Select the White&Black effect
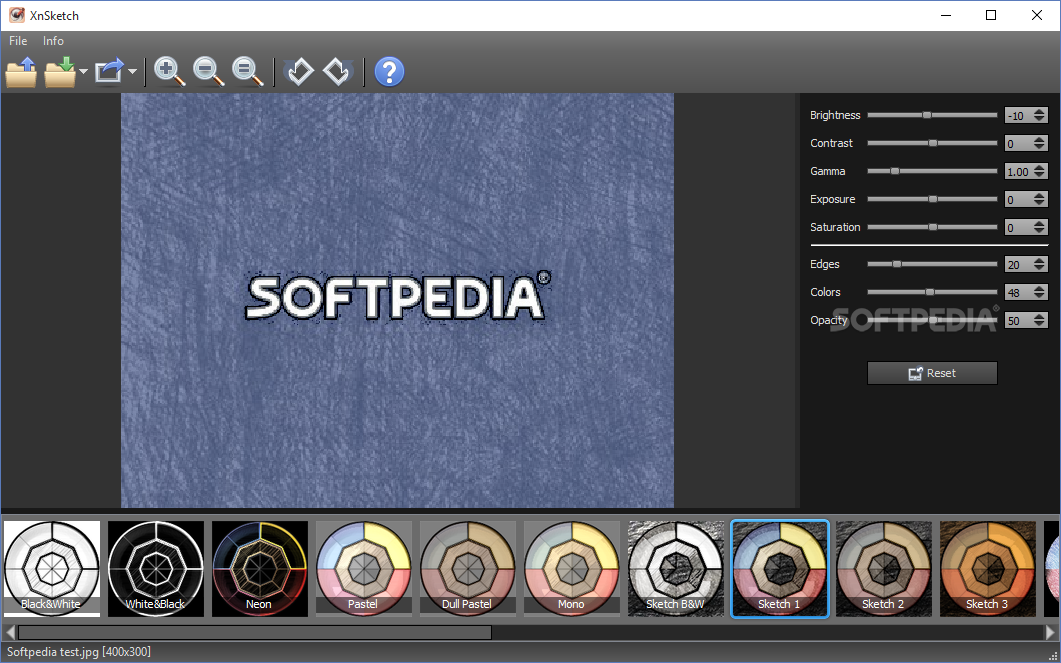This screenshot has height=663, width=1061. 156,568
